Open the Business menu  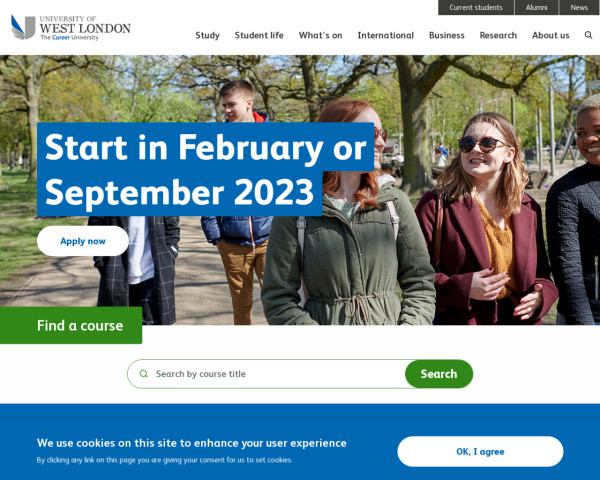pos(447,35)
